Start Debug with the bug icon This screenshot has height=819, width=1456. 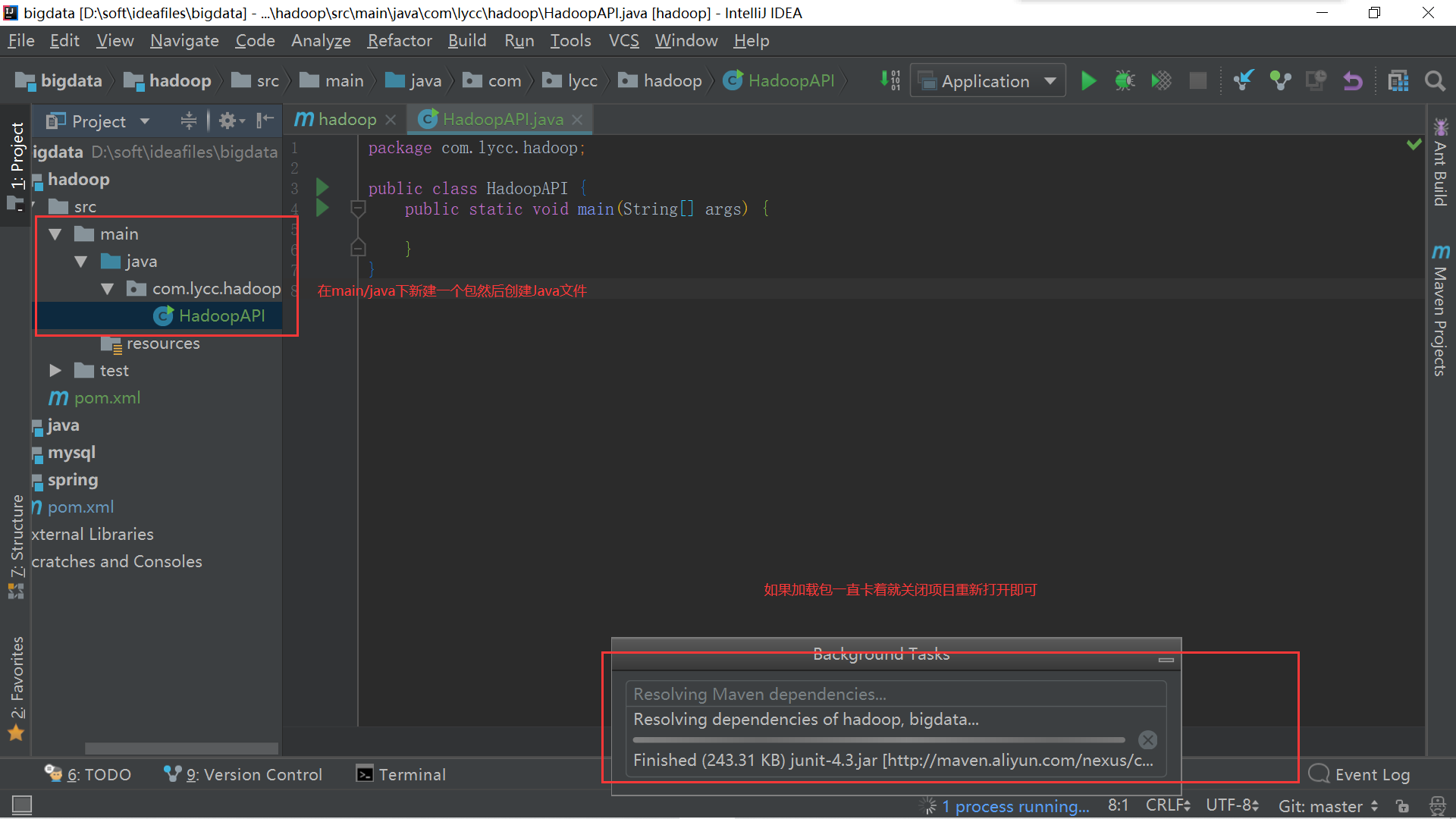pyautogui.click(x=1125, y=81)
